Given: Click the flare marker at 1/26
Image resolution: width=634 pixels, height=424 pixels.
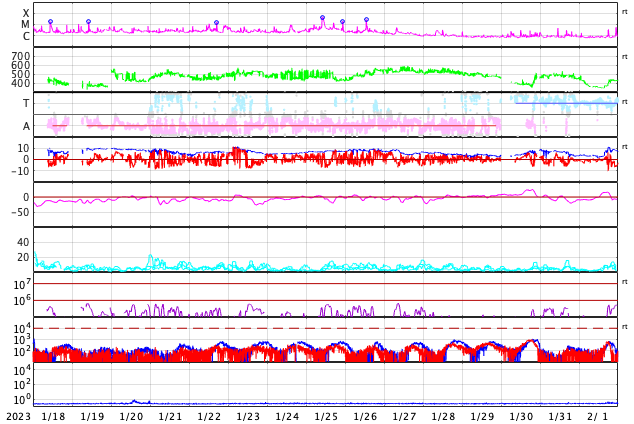Looking at the screenshot, I should point(366,19).
